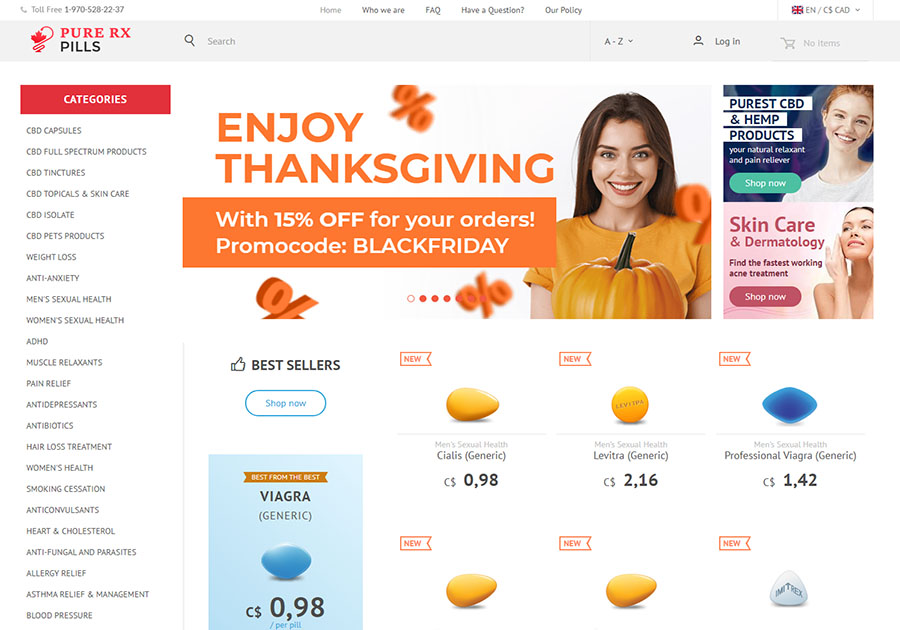The image size is (900, 630).
Task: Click into the Search field
Action: 390,41
